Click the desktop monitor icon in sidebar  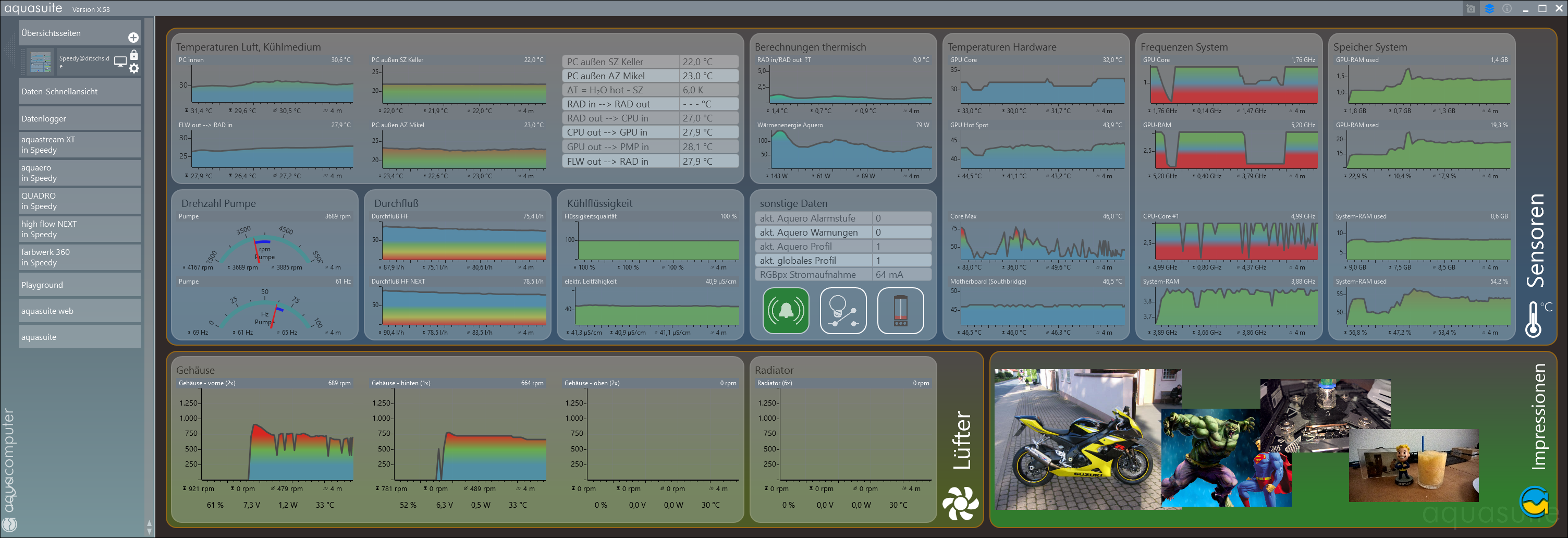click(120, 62)
